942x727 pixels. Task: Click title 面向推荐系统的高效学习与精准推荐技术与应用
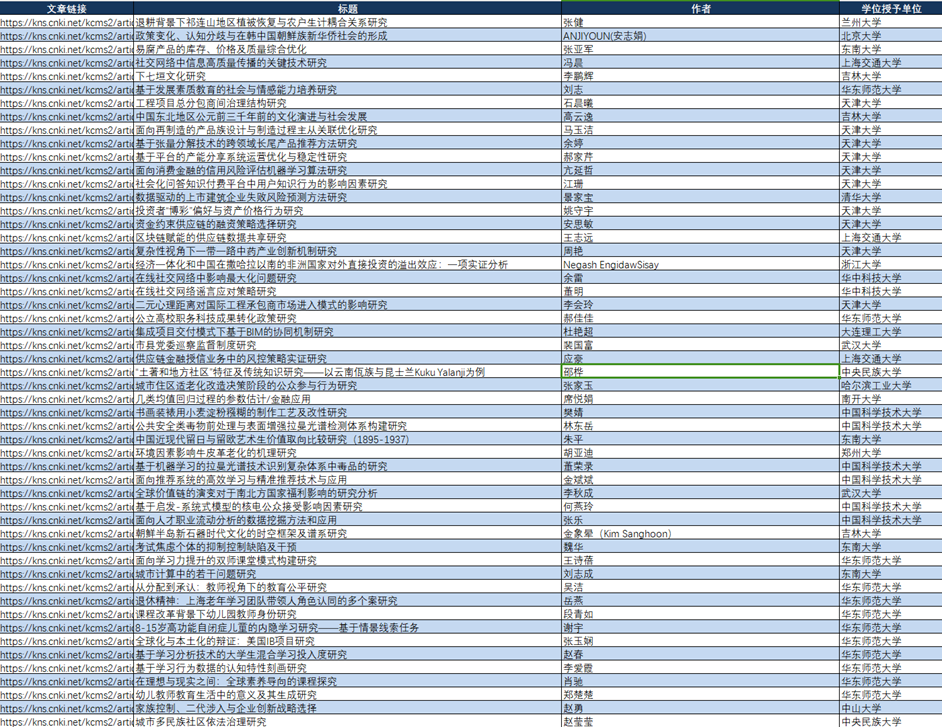tap(242, 480)
